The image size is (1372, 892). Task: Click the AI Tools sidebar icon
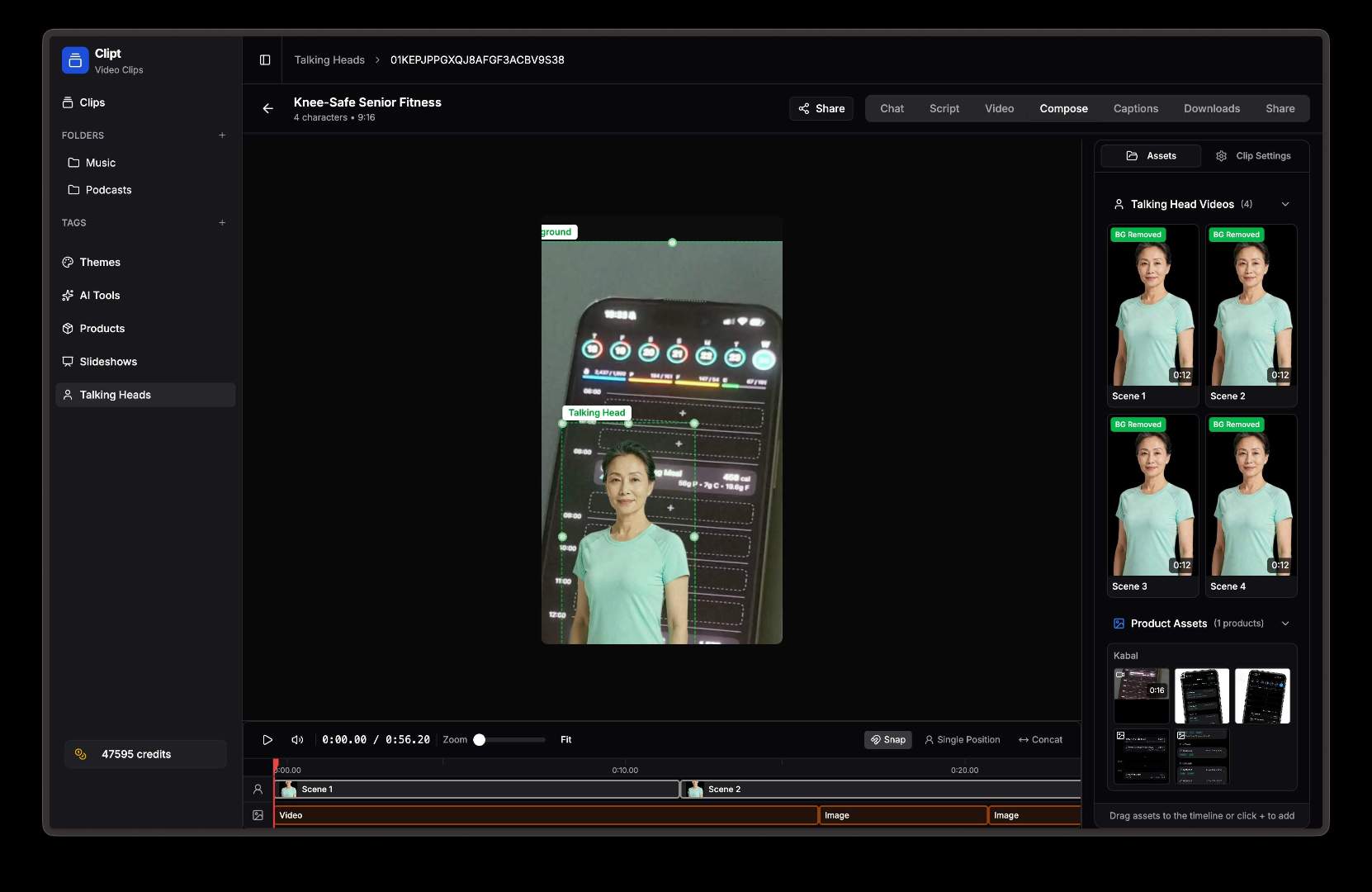(69, 295)
